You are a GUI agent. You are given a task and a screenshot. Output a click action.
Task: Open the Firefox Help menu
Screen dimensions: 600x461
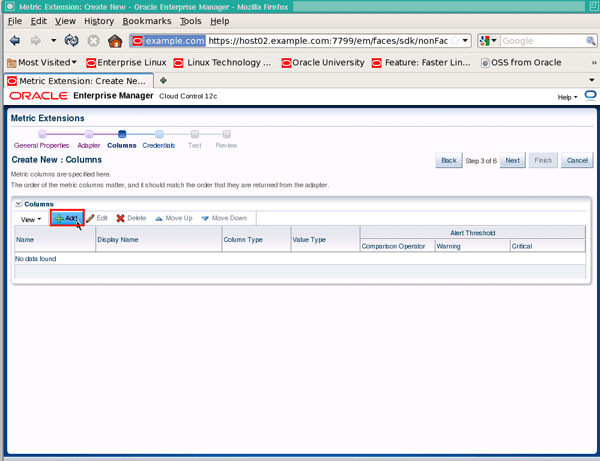pos(220,21)
